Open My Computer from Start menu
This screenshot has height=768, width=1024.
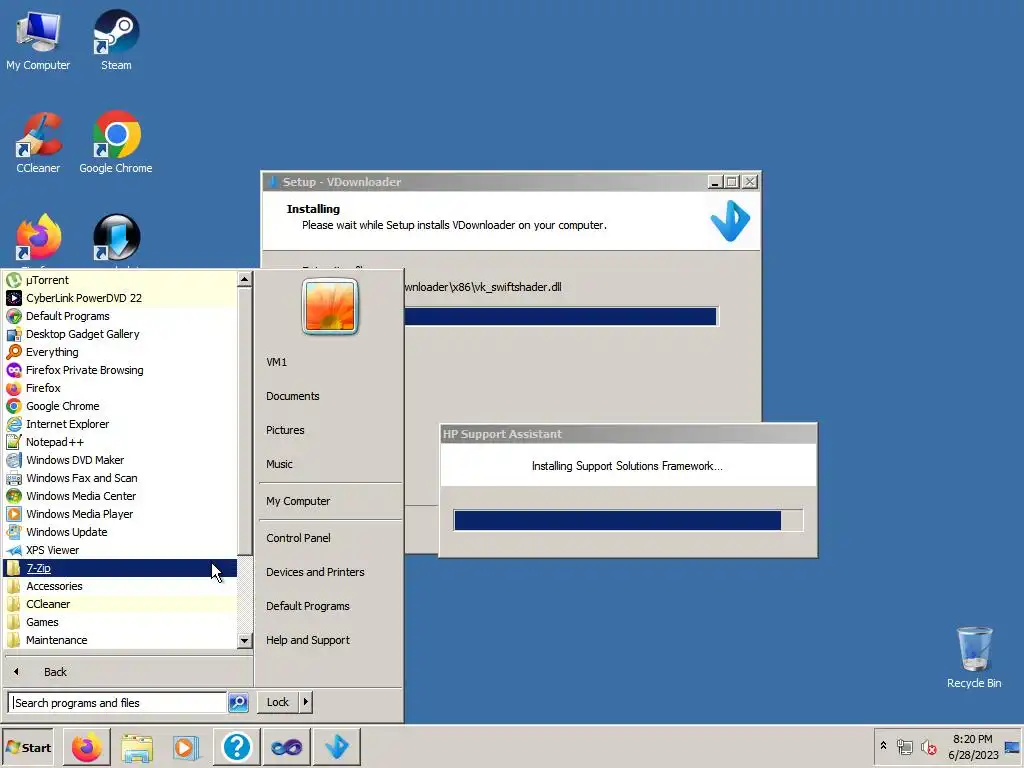click(330, 501)
